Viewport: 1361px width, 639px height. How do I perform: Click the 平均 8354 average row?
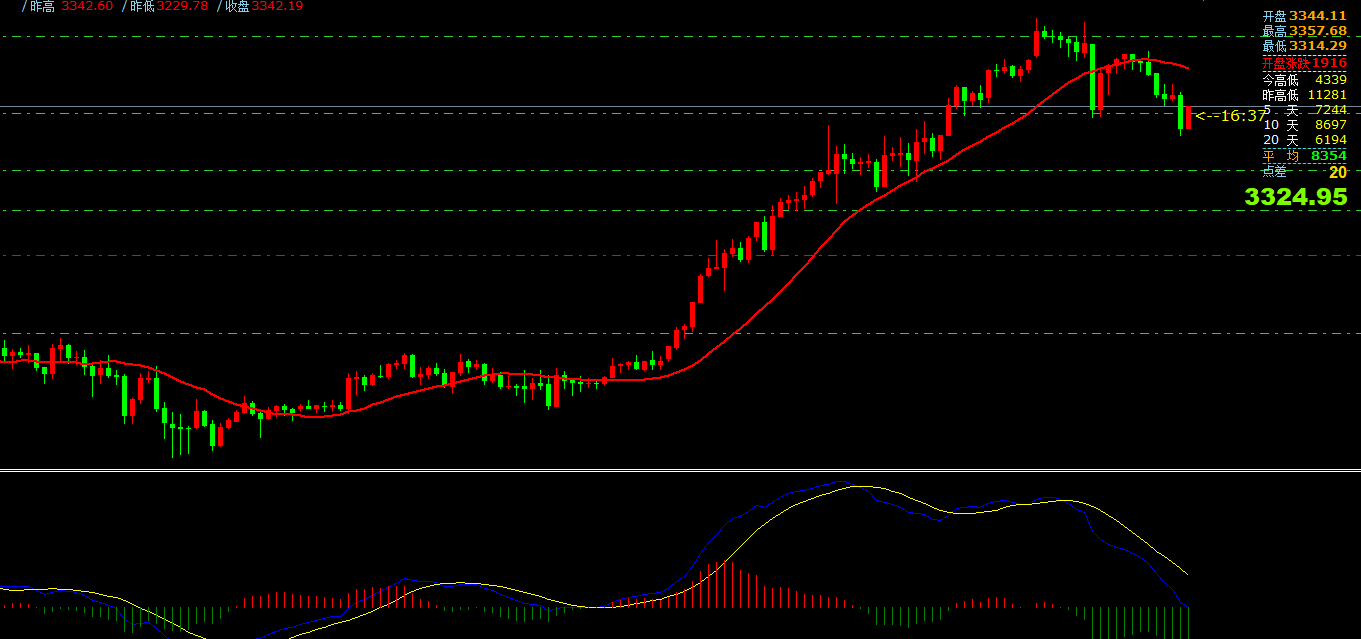point(1304,156)
